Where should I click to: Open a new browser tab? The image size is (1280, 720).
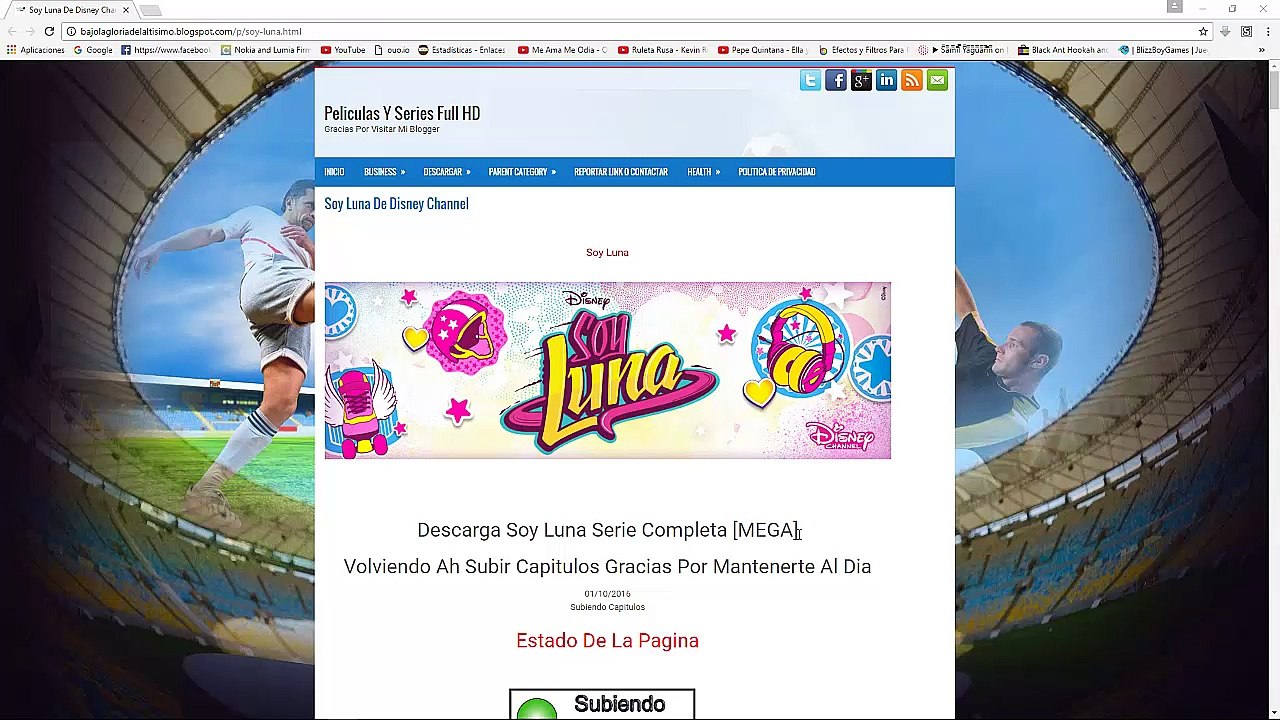tap(150, 10)
